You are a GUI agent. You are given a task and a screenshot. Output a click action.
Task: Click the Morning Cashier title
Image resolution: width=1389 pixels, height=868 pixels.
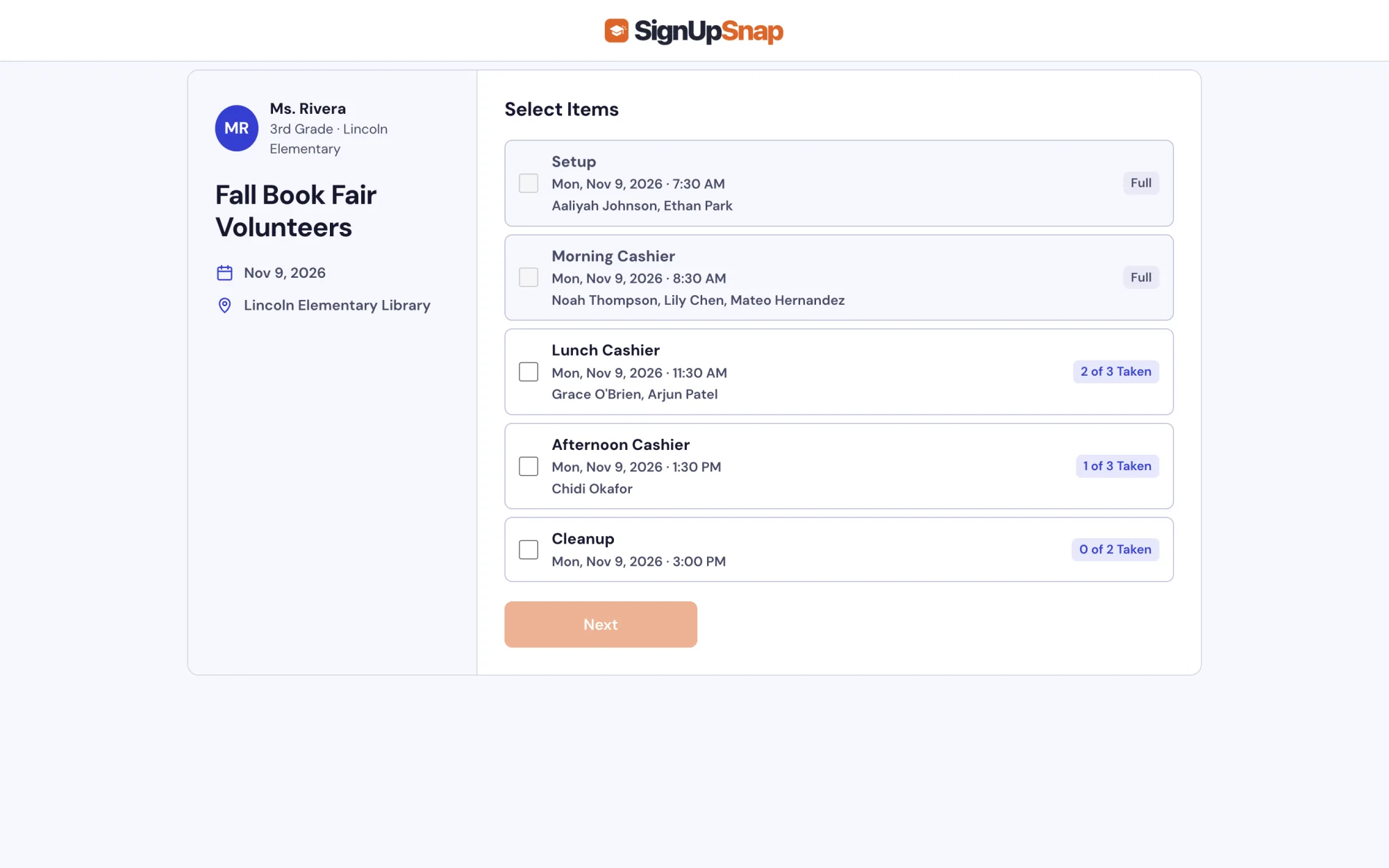(613, 256)
